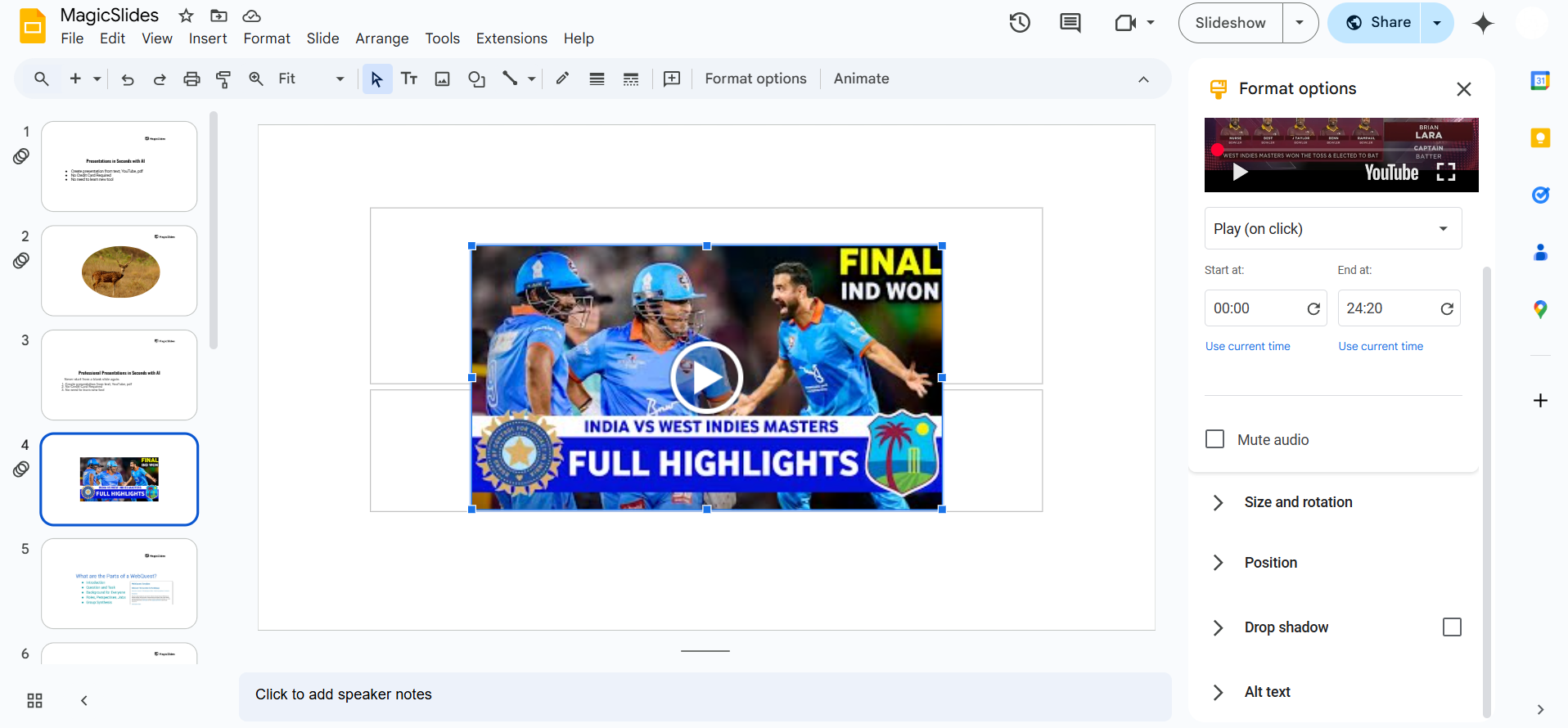The width and height of the screenshot is (1568, 728).
Task: Play the video preview in Format options
Action: pos(1240,172)
